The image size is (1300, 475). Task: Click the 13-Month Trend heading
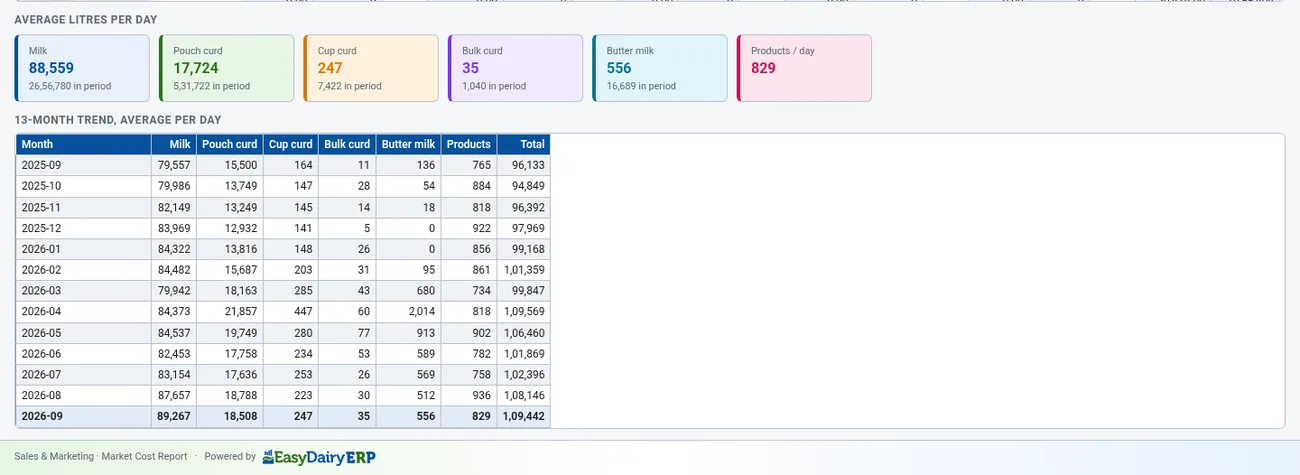coord(118,120)
